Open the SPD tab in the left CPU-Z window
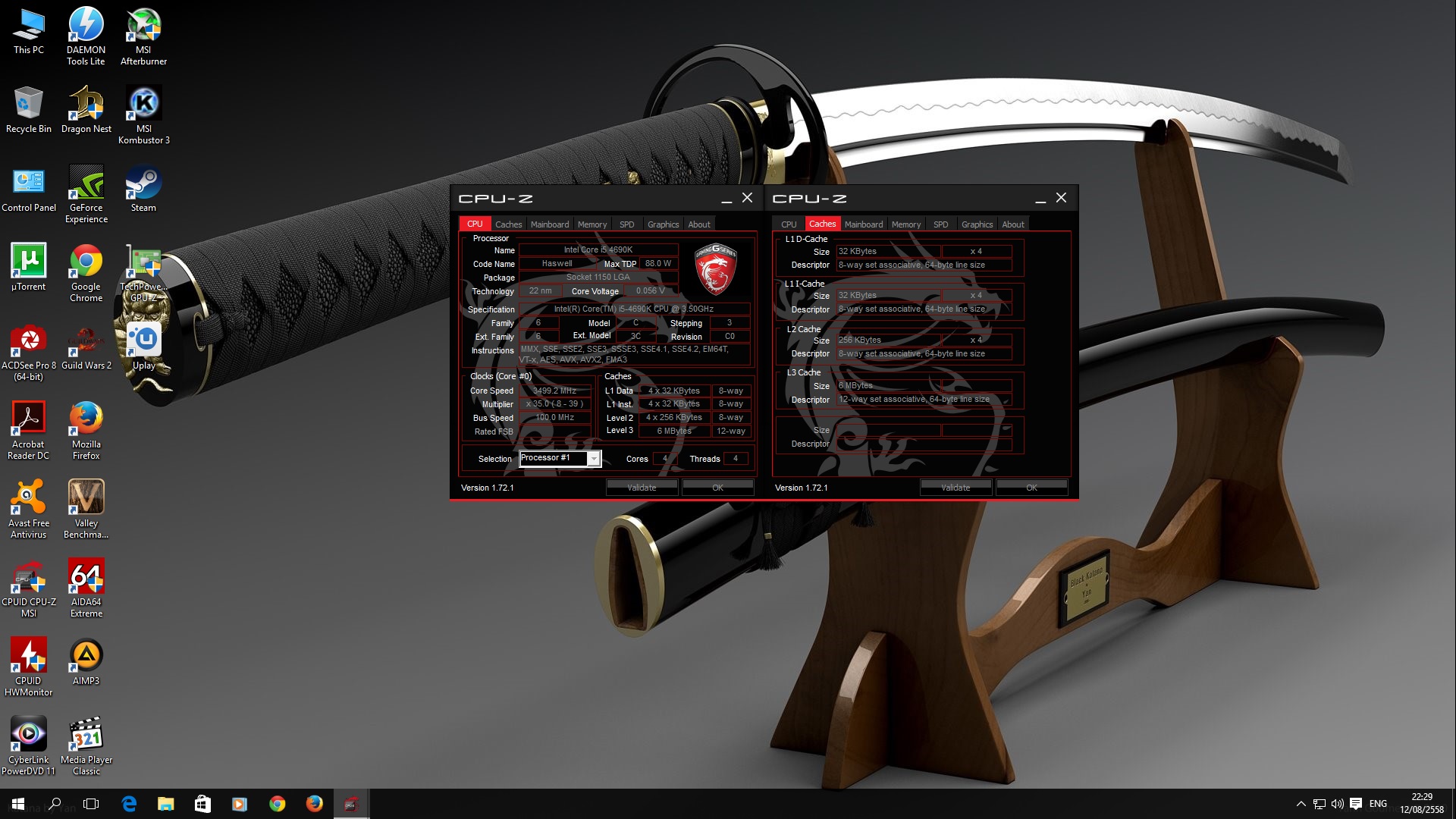Viewport: 1456px width, 819px height. [626, 224]
